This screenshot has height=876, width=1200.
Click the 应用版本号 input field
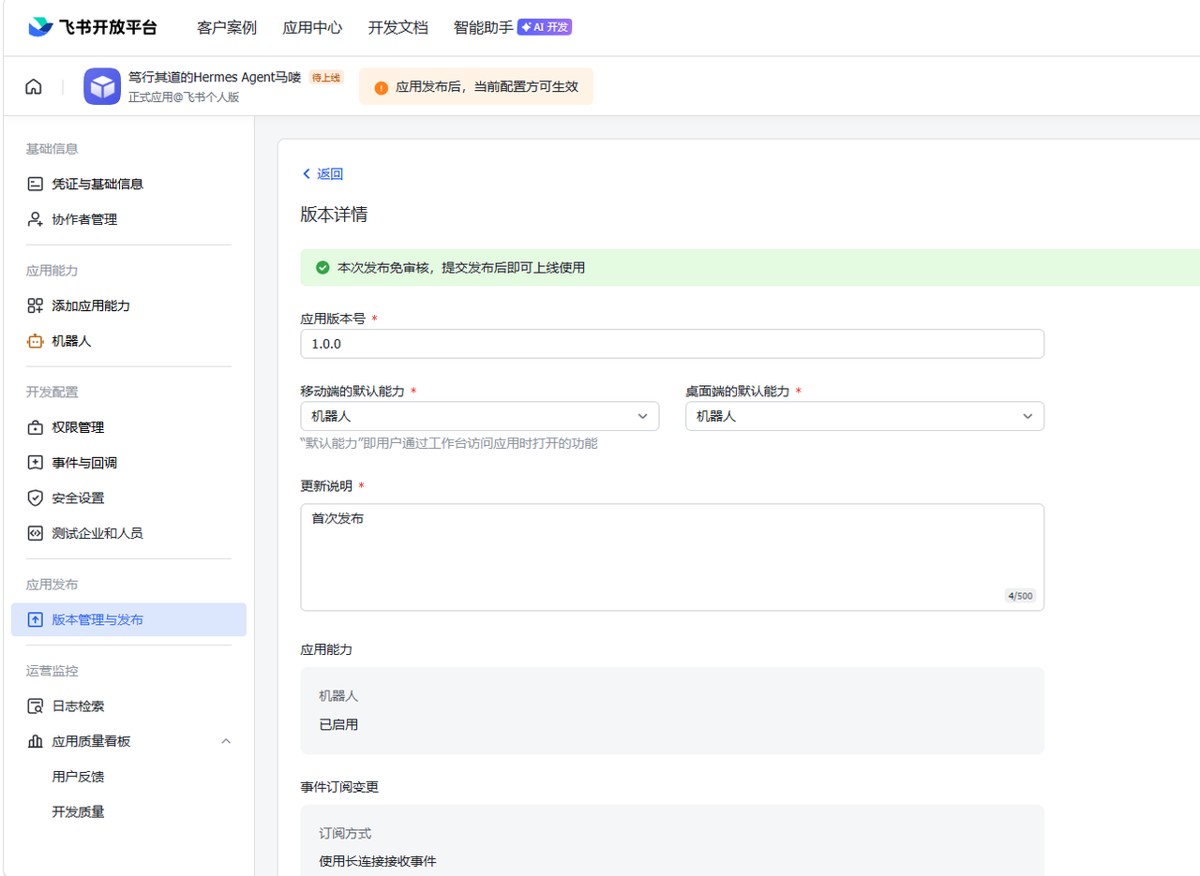672,344
